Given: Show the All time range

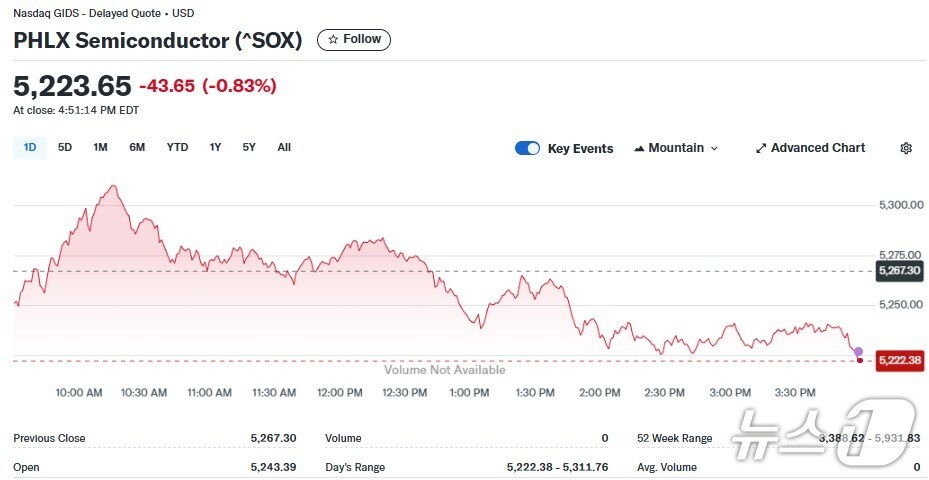Looking at the screenshot, I should (284, 147).
